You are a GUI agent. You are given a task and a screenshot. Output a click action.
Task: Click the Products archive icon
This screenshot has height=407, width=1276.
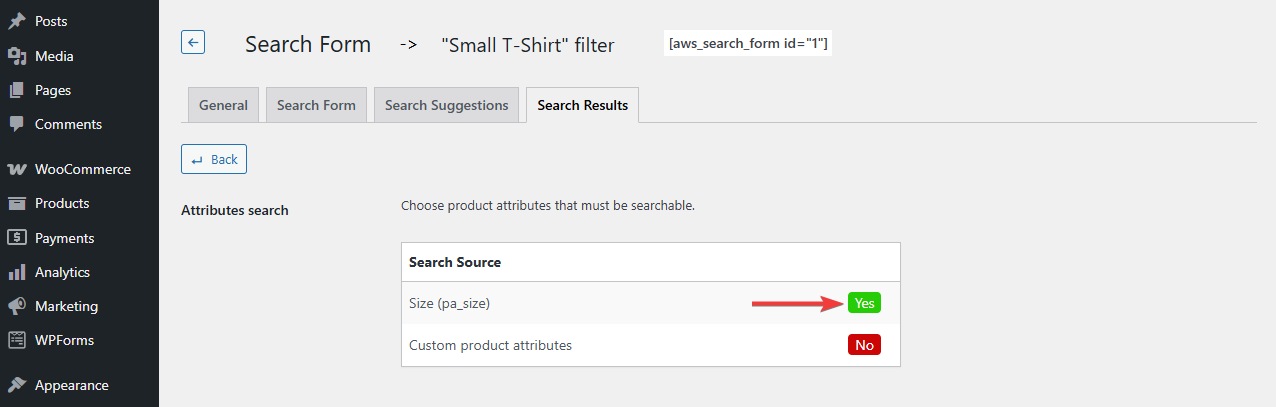pos(16,203)
